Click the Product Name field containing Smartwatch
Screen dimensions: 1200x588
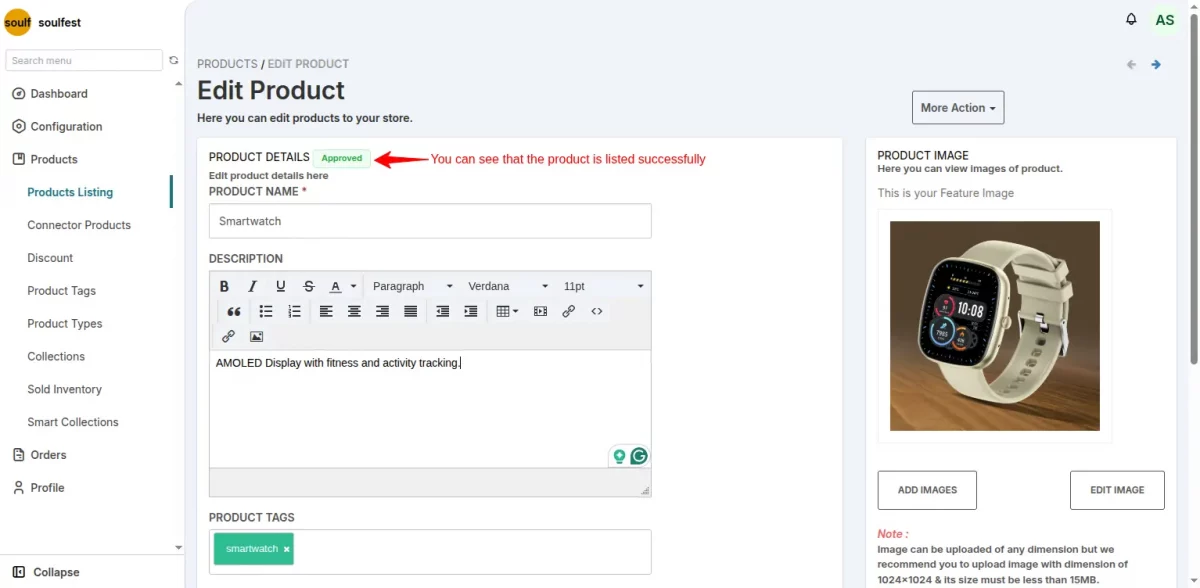tap(430, 221)
